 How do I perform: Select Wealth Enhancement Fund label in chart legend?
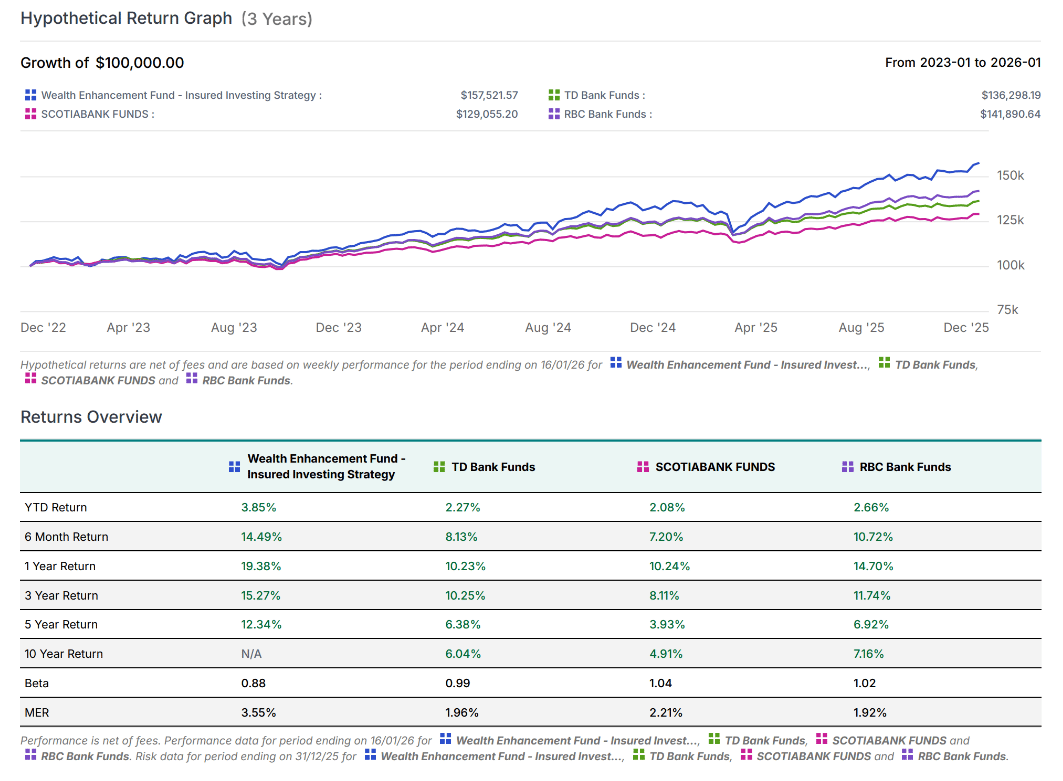point(181,96)
